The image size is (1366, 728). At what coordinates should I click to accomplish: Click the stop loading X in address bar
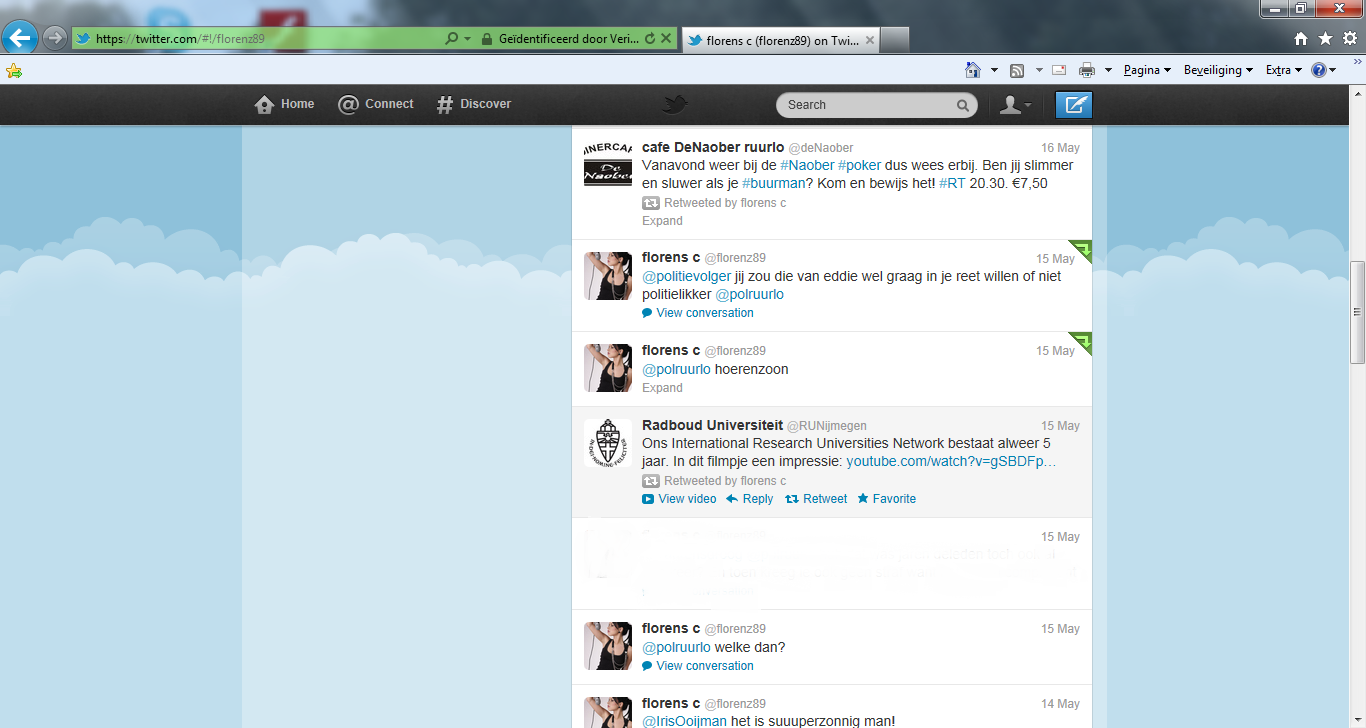click(667, 39)
